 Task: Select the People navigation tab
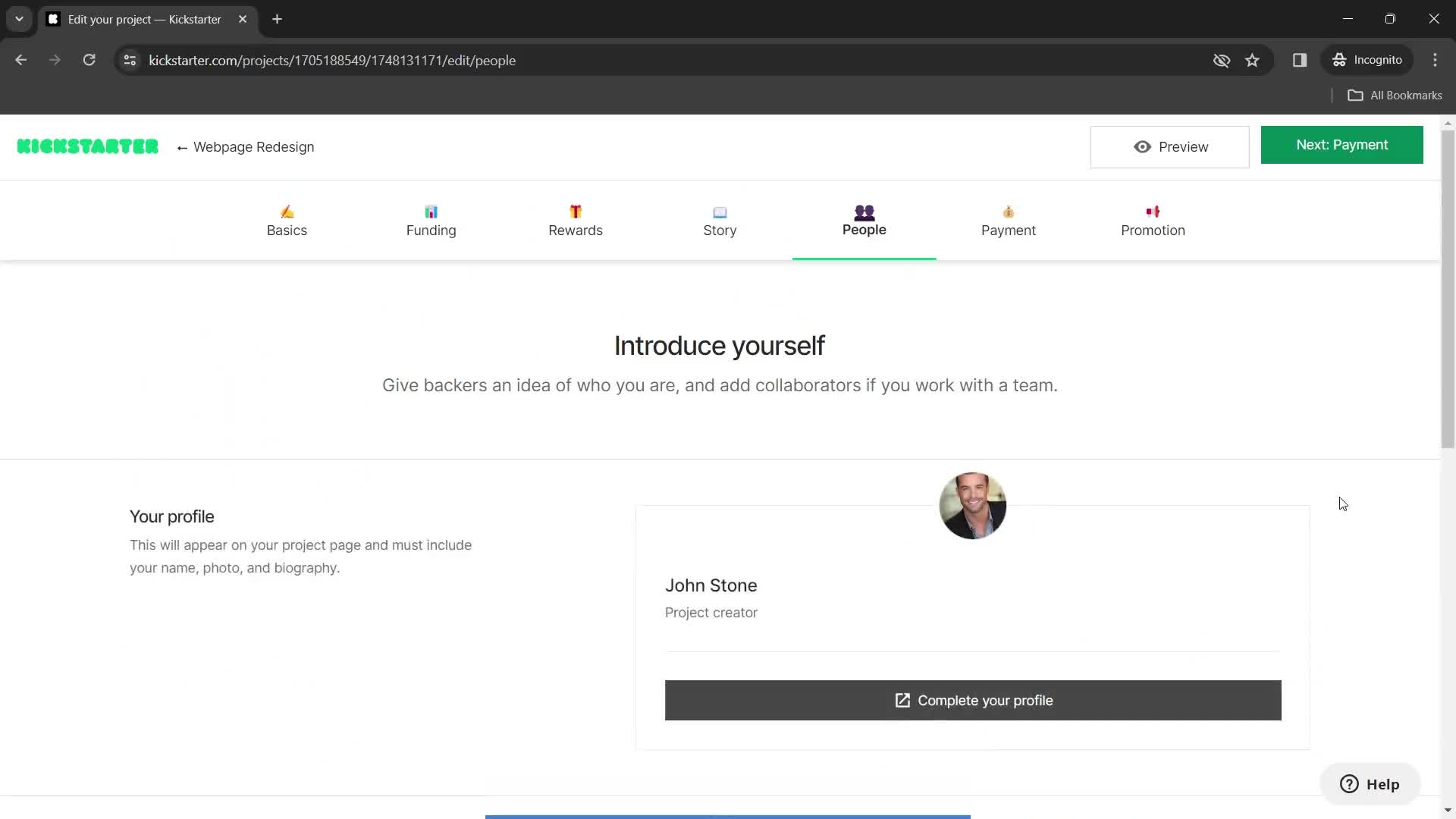click(x=864, y=220)
